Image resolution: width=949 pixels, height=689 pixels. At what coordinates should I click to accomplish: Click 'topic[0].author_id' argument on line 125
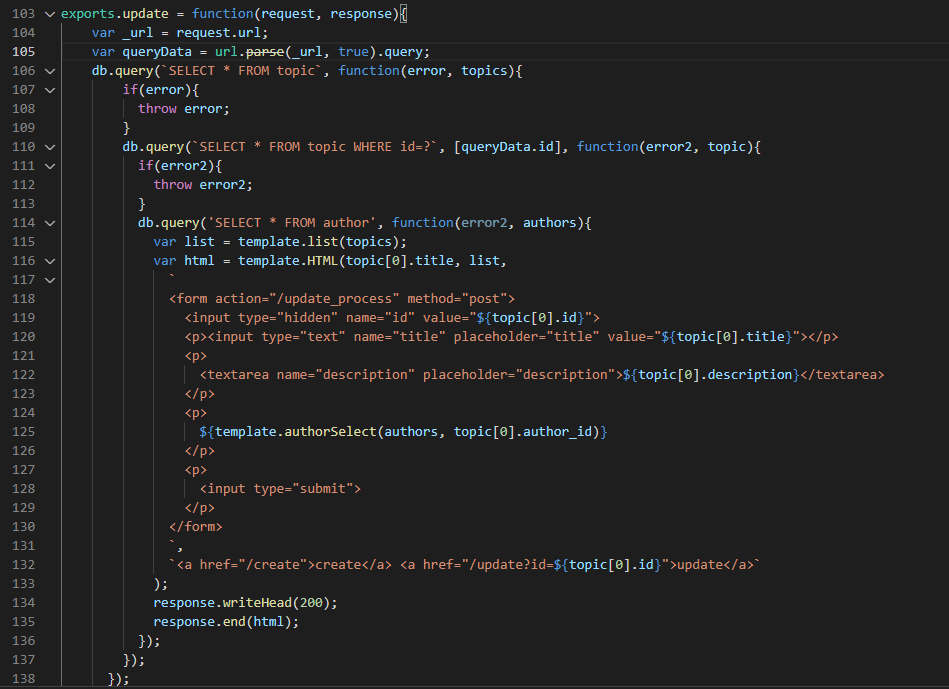point(523,432)
